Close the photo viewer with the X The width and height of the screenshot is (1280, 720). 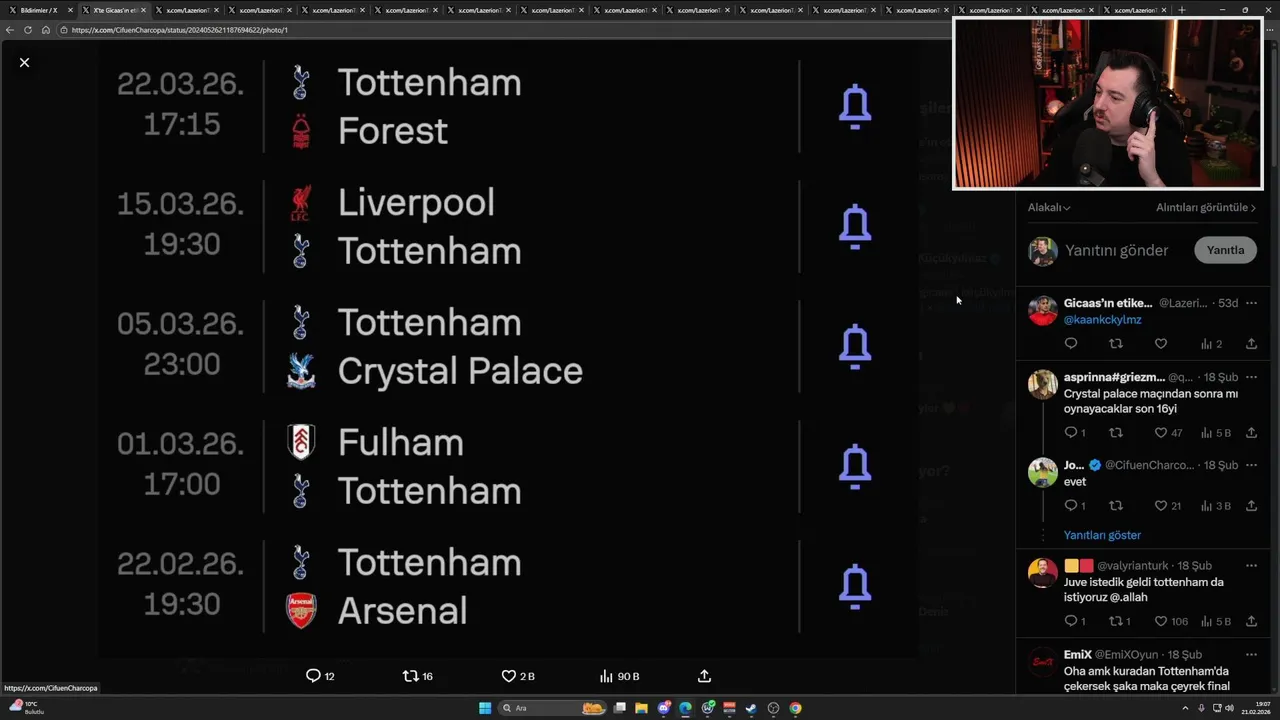click(25, 62)
